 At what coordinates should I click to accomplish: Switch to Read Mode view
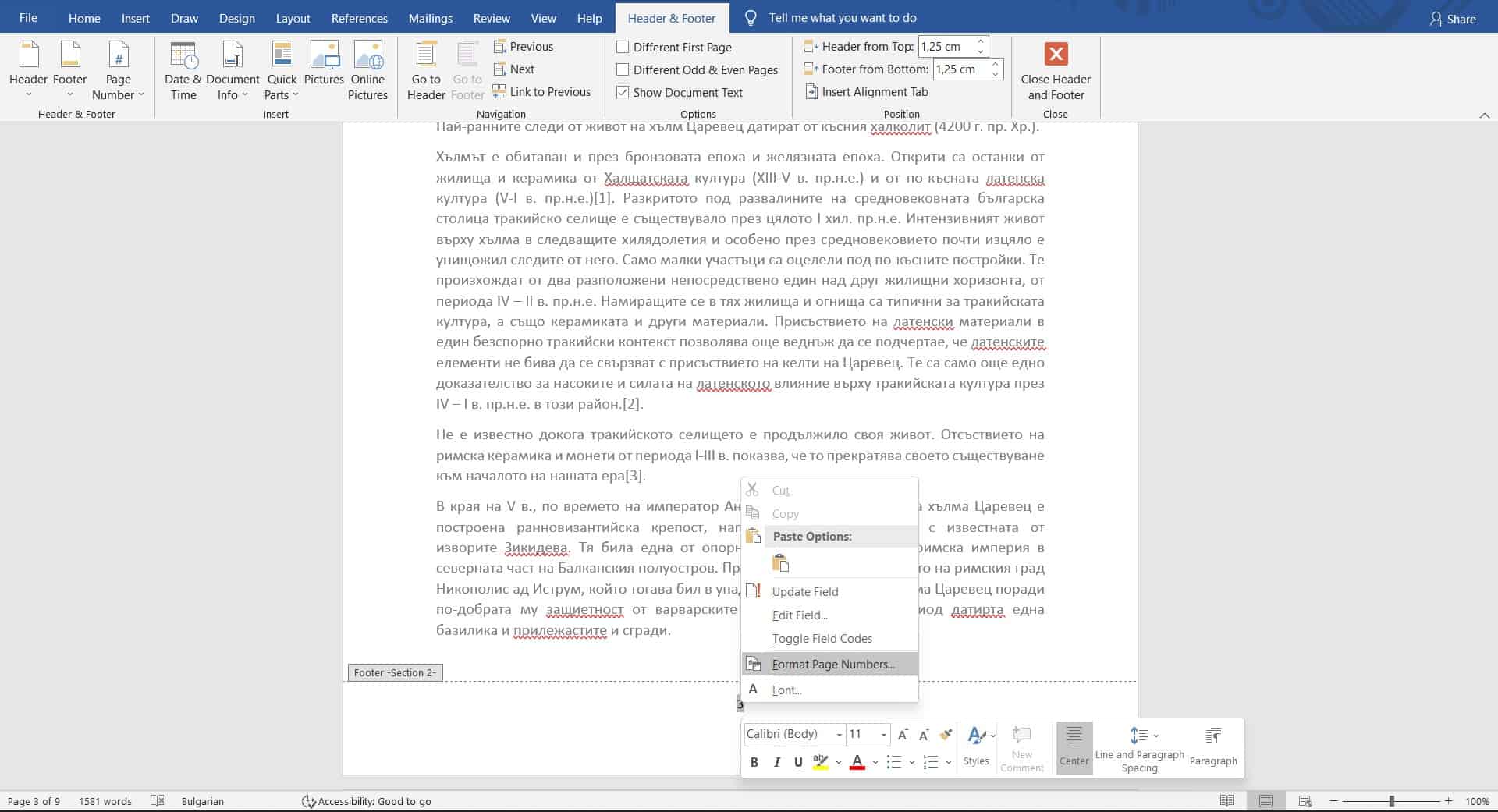(x=1226, y=801)
